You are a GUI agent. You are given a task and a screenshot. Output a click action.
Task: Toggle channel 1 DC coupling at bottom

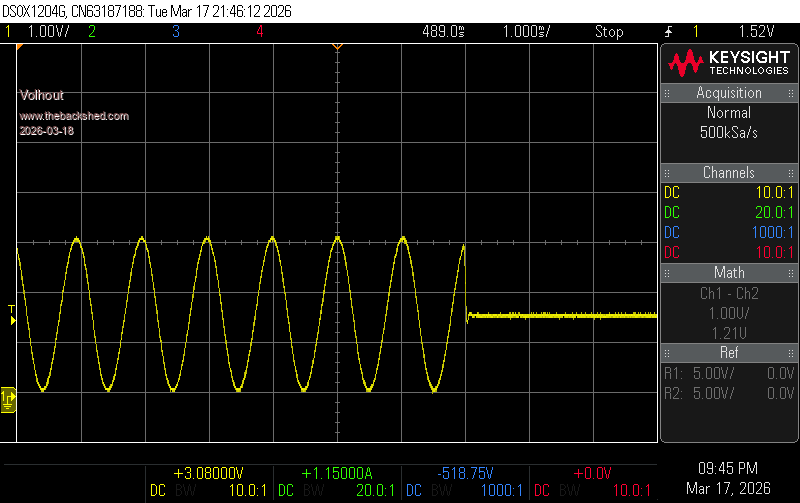pyautogui.click(x=158, y=490)
